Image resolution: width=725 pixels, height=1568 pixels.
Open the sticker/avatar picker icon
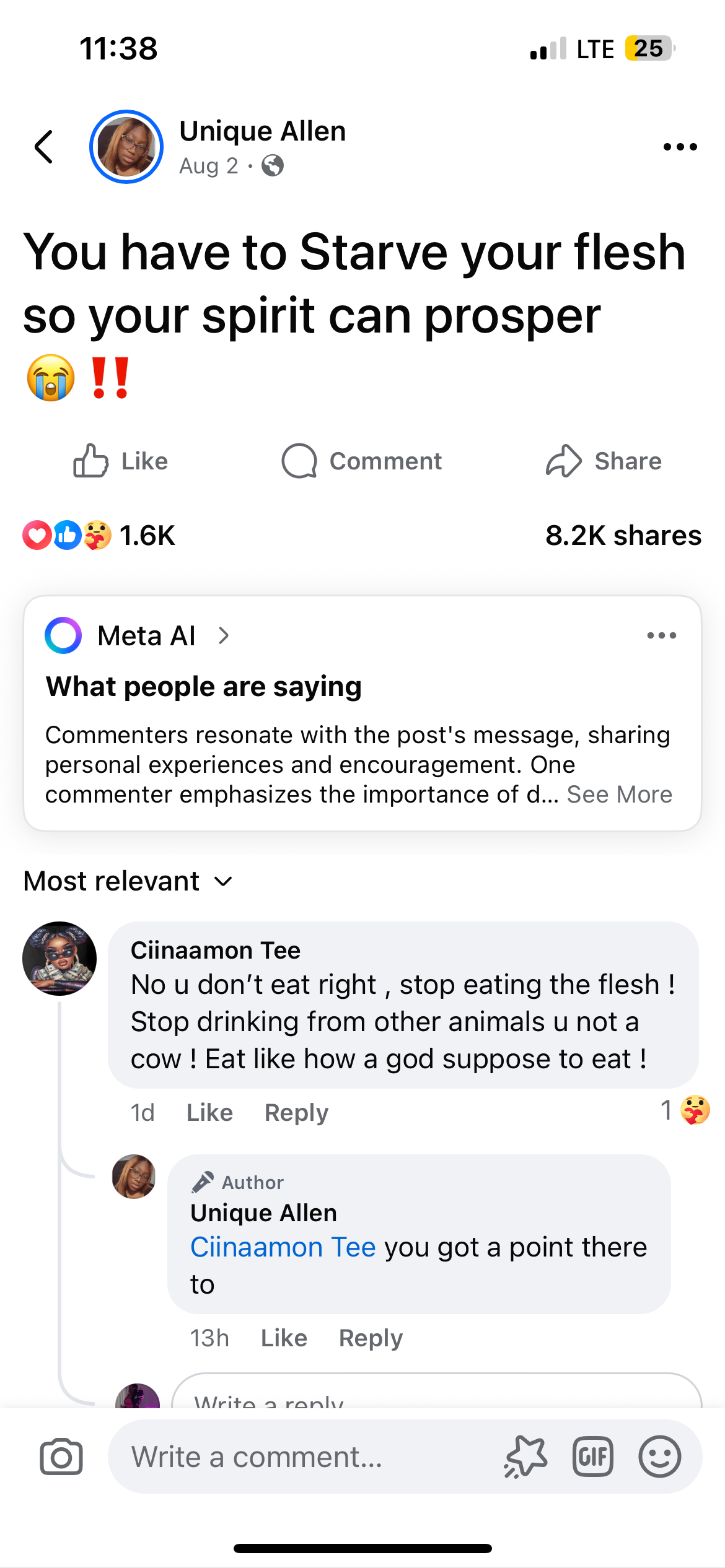pyautogui.click(x=526, y=1457)
